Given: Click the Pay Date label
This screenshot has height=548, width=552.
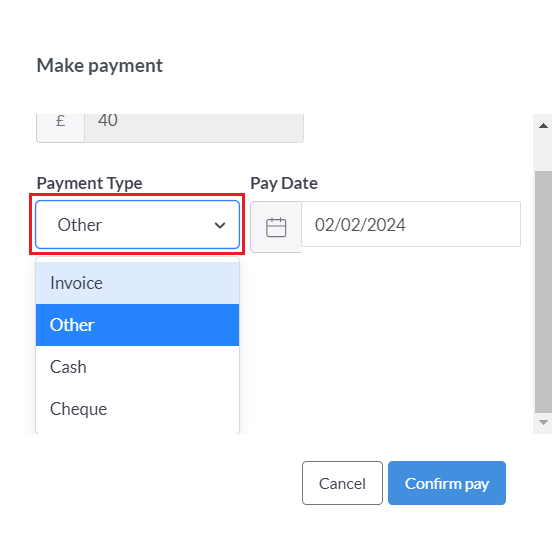Looking at the screenshot, I should (x=284, y=183).
